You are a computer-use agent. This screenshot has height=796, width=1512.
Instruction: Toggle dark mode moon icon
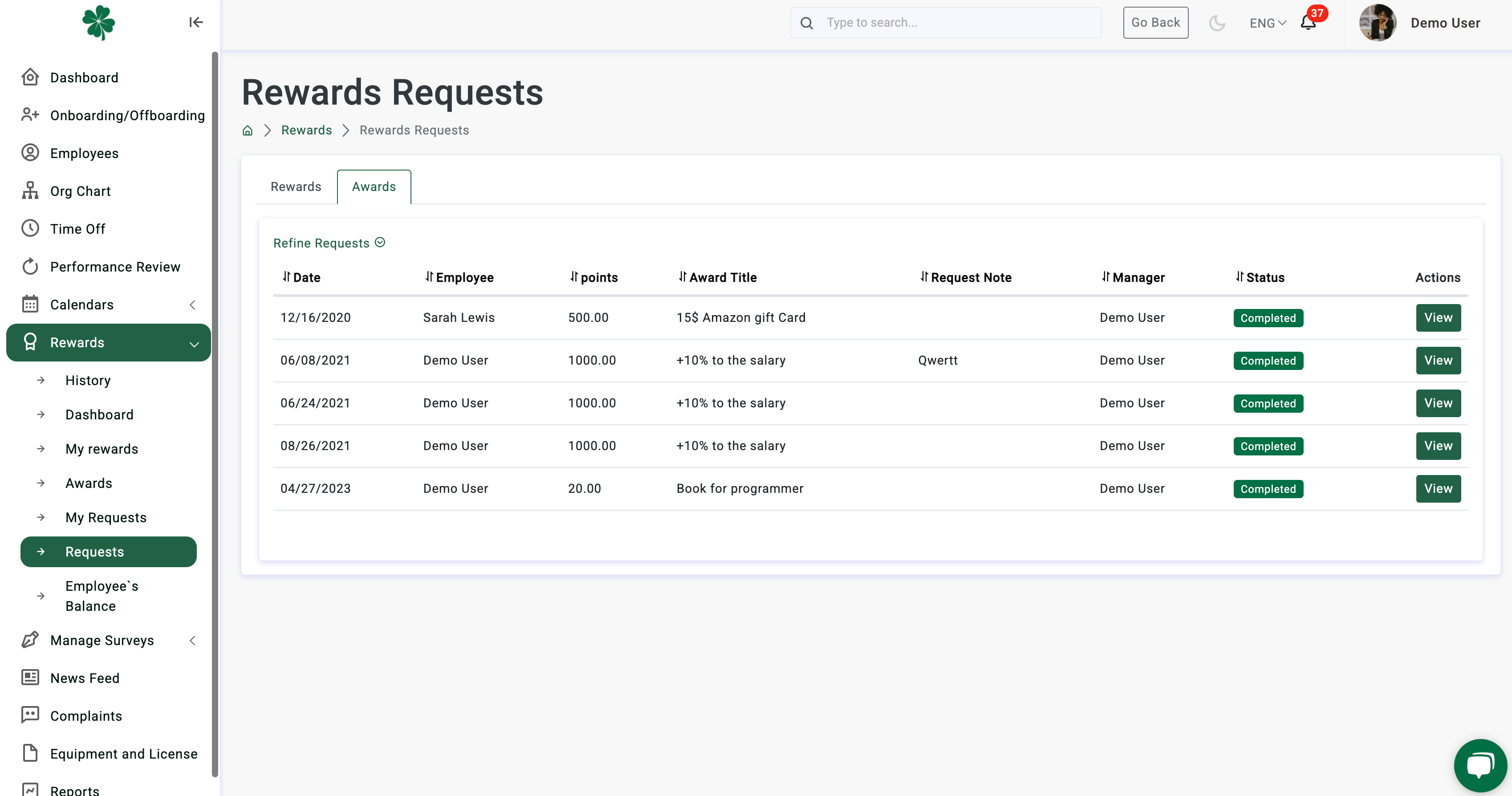(1217, 23)
